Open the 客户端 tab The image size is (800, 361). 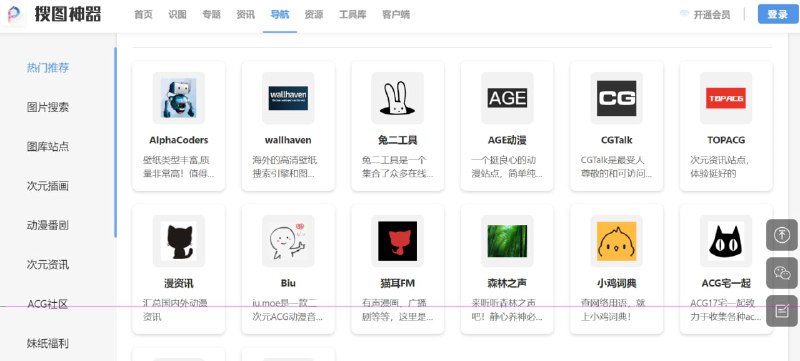point(396,15)
